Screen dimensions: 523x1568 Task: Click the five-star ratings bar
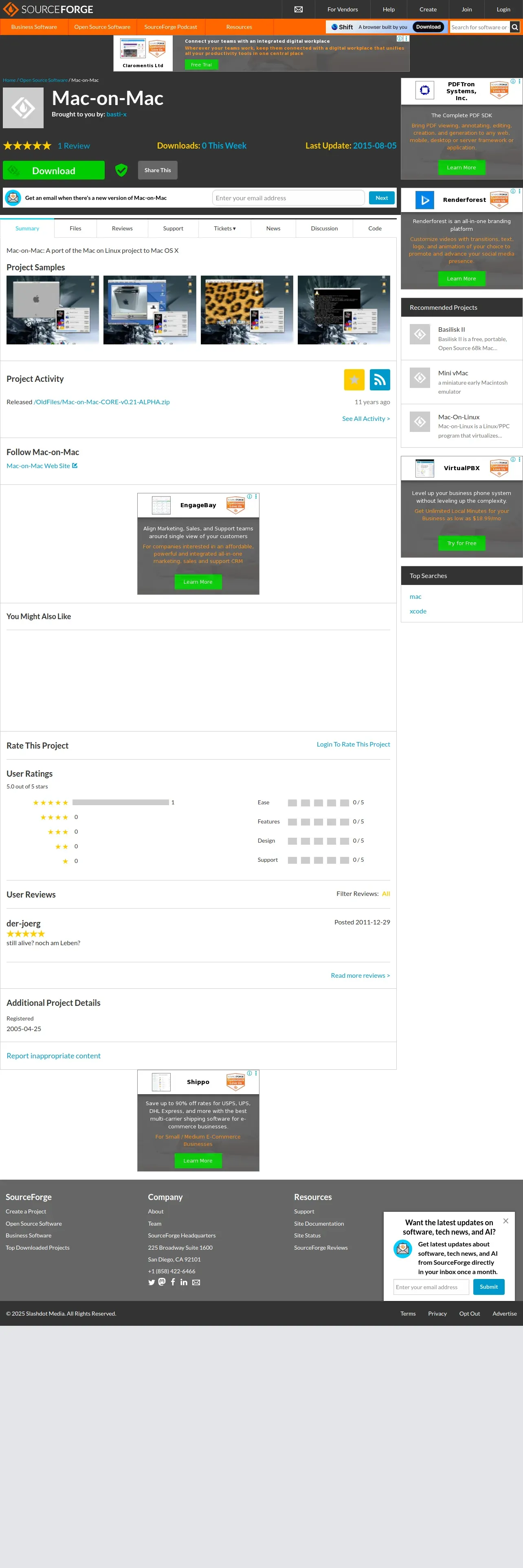(121, 802)
